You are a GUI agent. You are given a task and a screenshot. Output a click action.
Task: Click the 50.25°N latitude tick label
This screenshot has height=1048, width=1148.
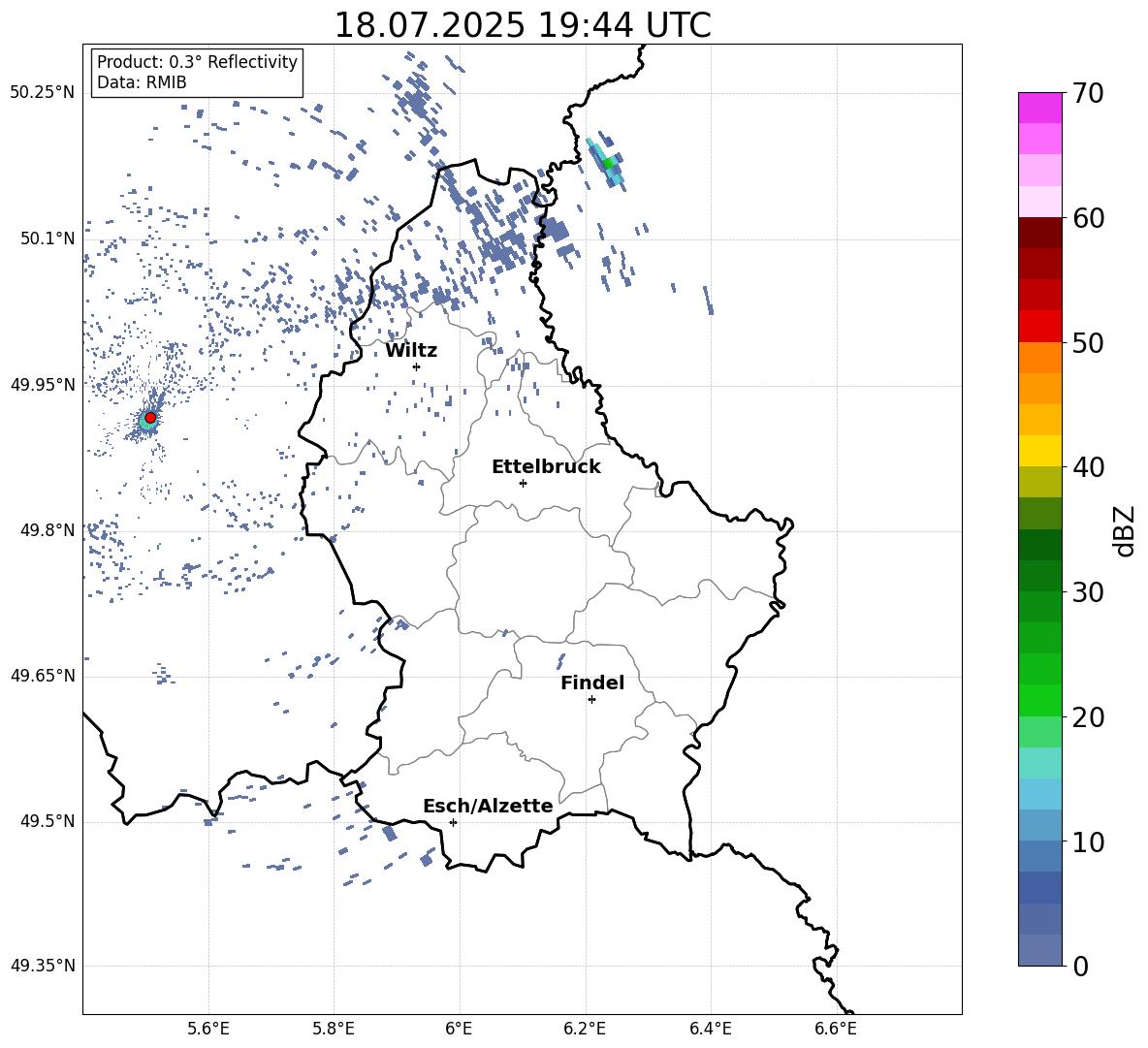(43, 93)
